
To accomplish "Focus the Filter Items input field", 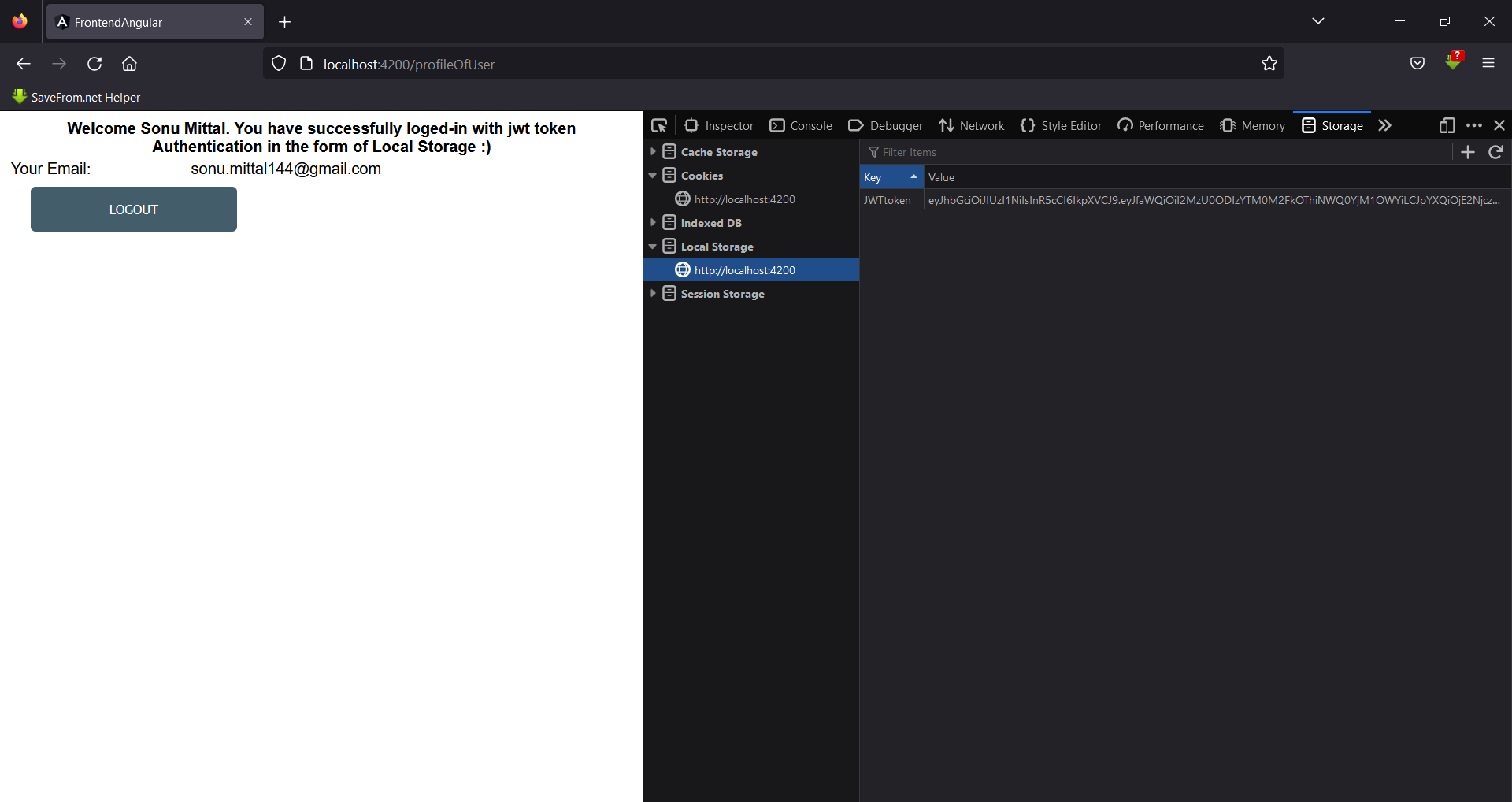I will [1158, 152].
